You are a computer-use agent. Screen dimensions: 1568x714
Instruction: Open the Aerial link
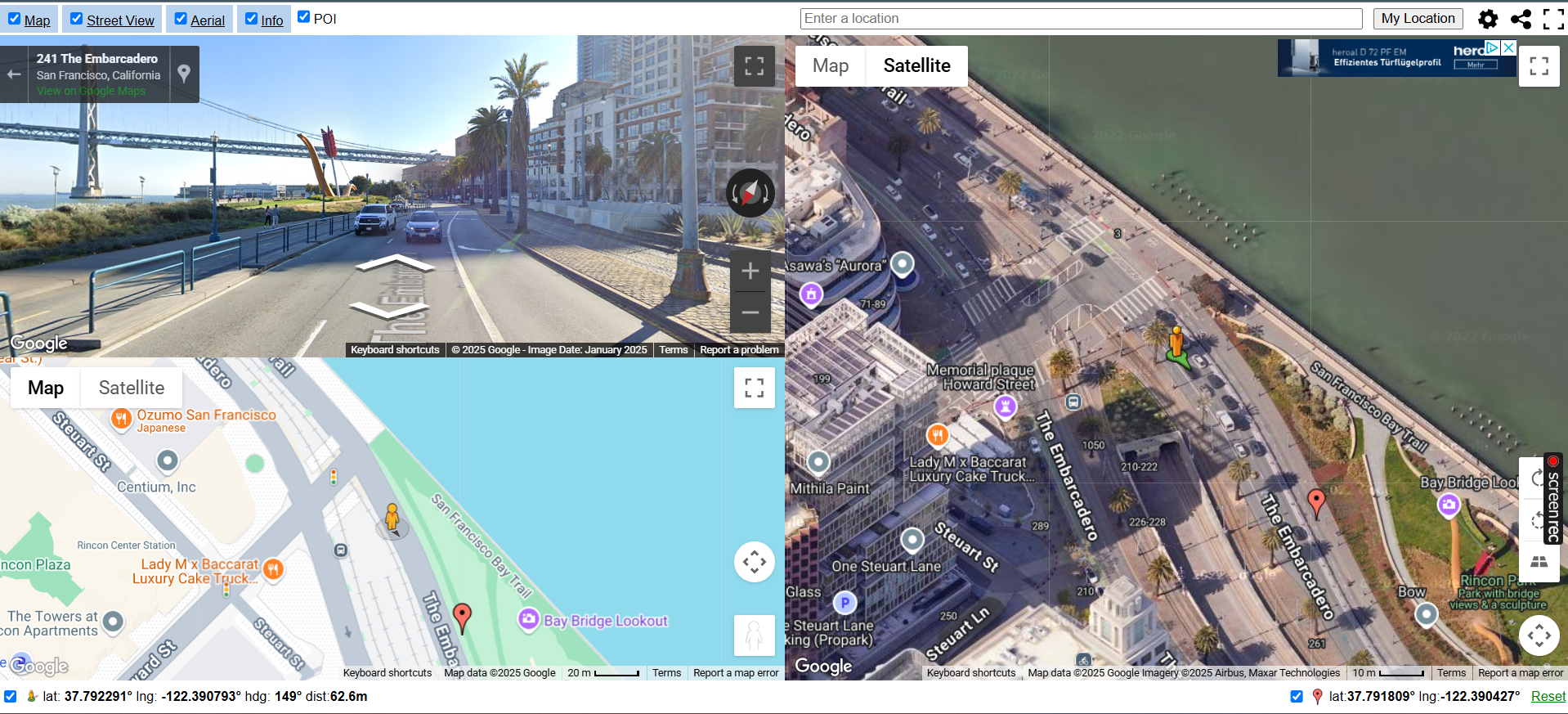point(208,20)
